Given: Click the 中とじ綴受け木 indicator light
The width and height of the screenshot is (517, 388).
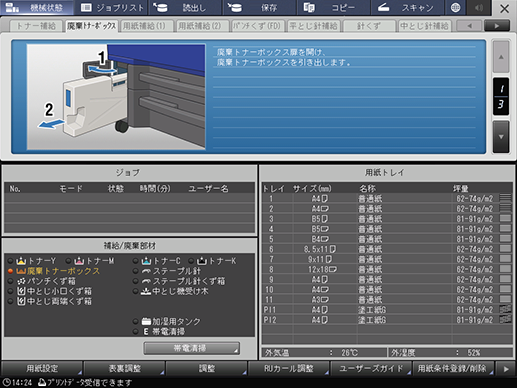Looking at the screenshot, I should 136,291.
